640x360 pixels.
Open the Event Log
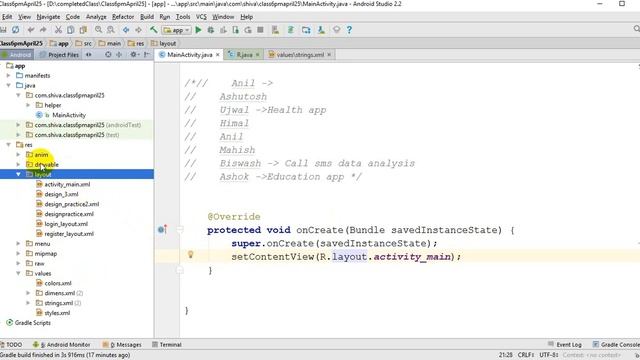[x=564, y=344]
